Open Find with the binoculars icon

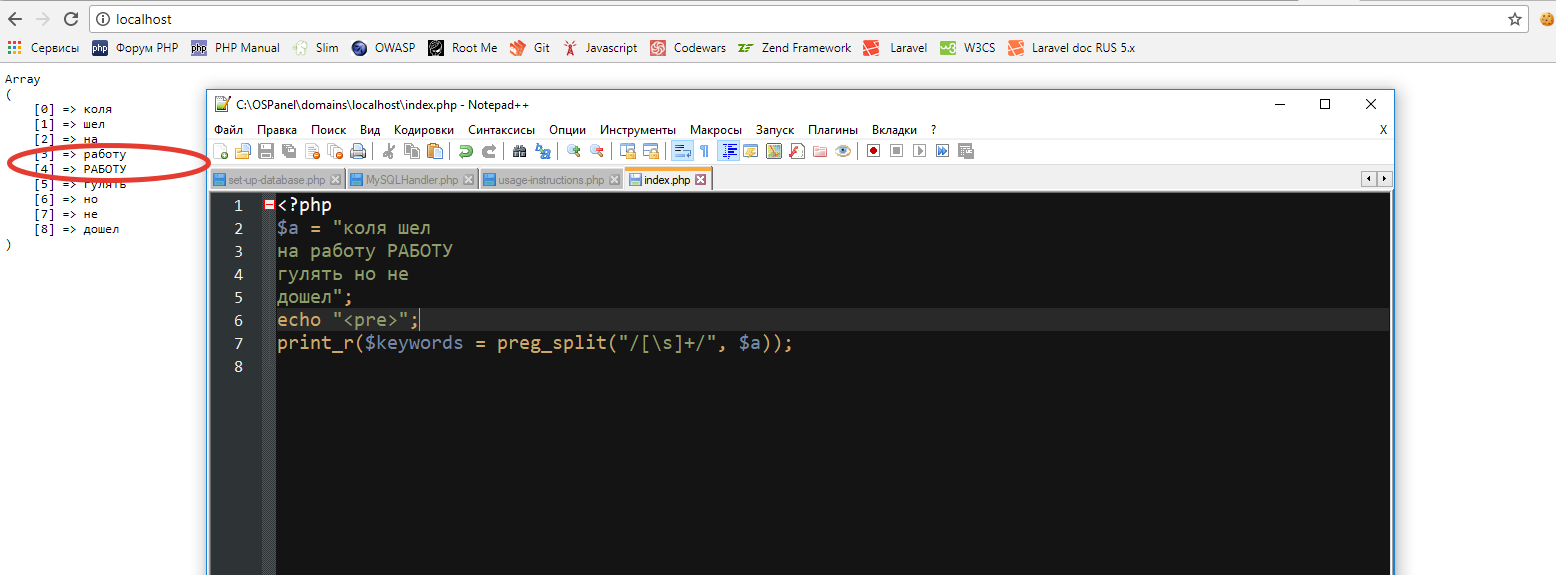(519, 151)
